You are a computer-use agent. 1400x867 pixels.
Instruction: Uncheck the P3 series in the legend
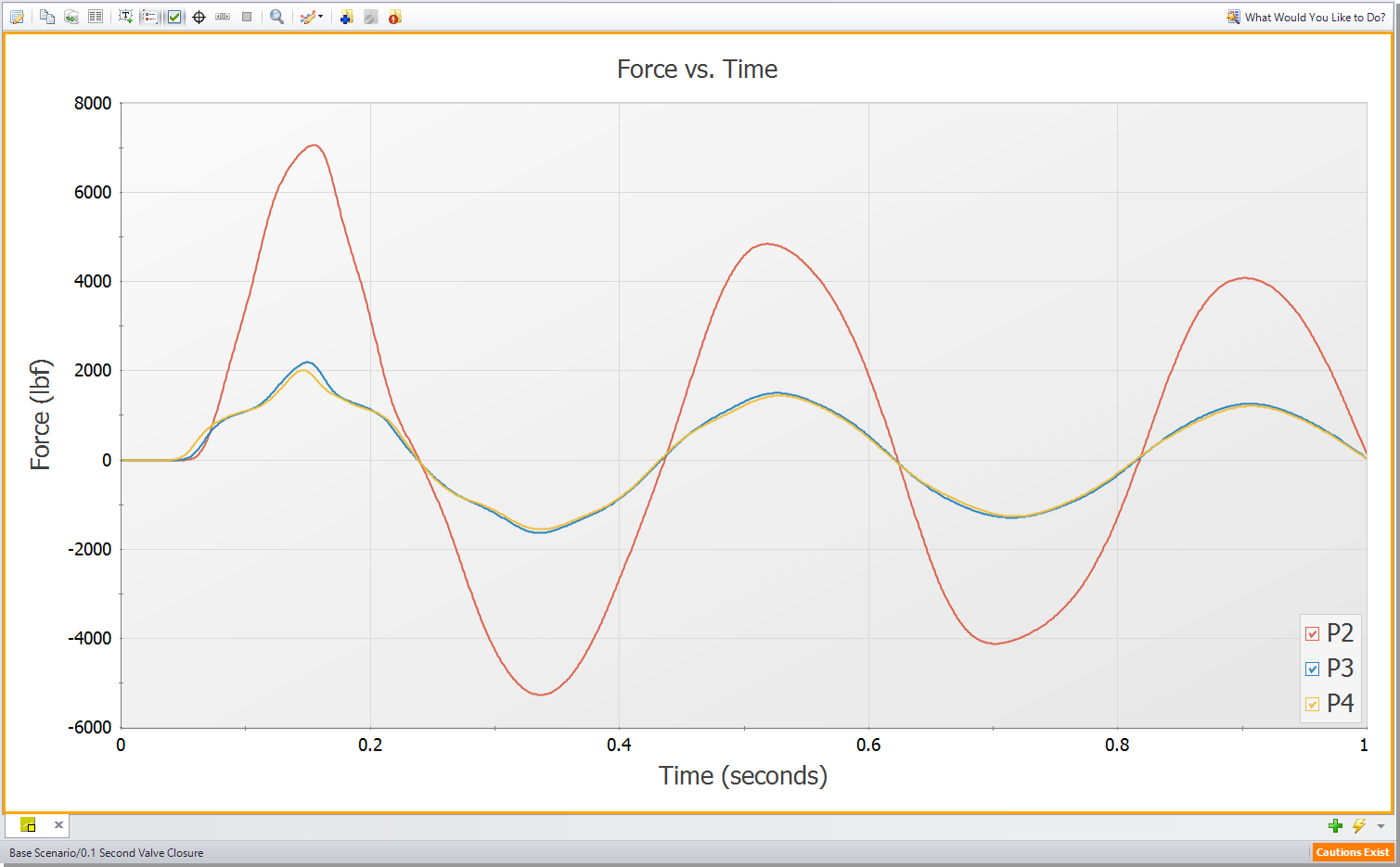click(1311, 669)
